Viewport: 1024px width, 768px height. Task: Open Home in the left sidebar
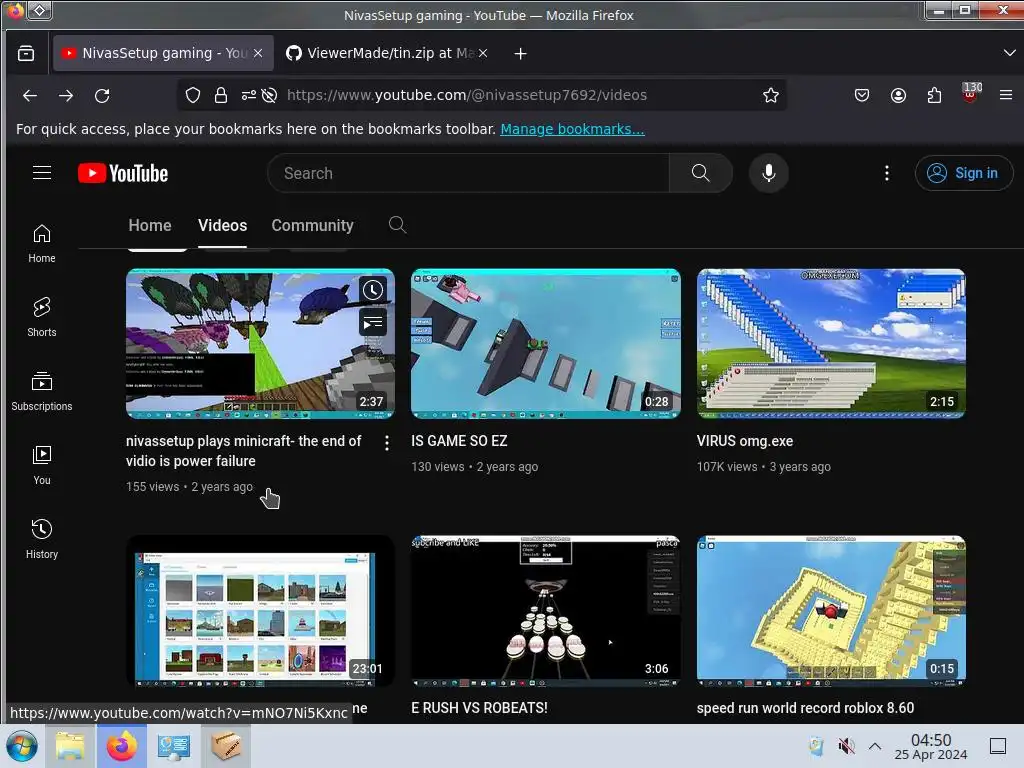coord(42,244)
